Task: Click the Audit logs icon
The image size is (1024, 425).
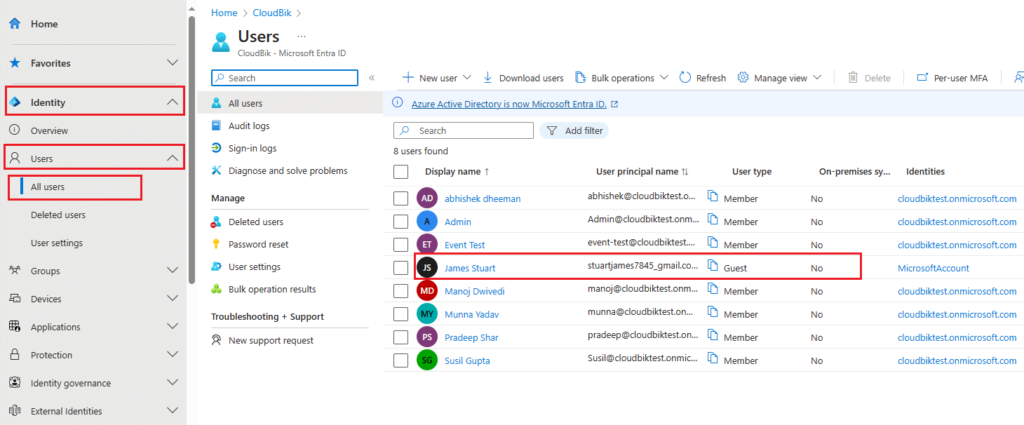Action: pyautogui.click(x=216, y=125)
